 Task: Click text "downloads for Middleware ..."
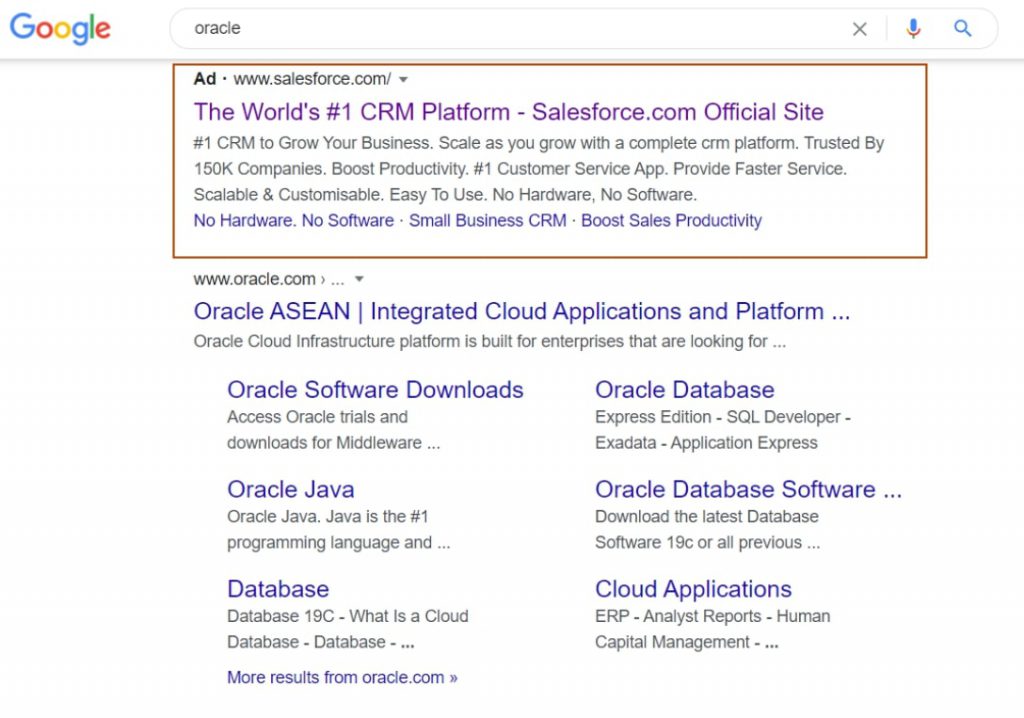pyautogui.click(x=334, y=443)
